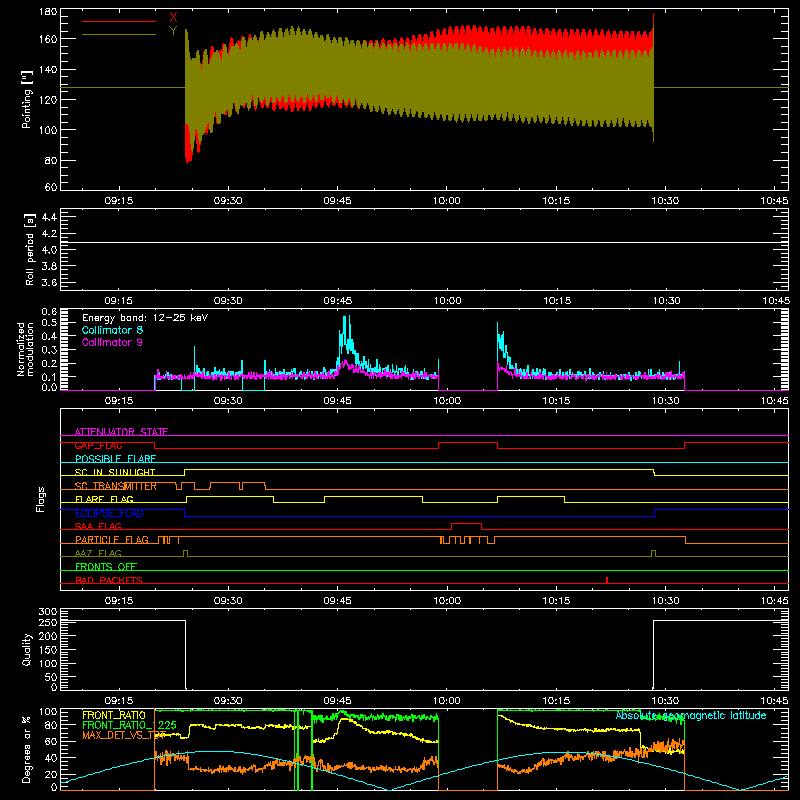Select the ECLIPSE_FLAG label
The height and width of the screenshot is (800, 800).
coord(109,513)
